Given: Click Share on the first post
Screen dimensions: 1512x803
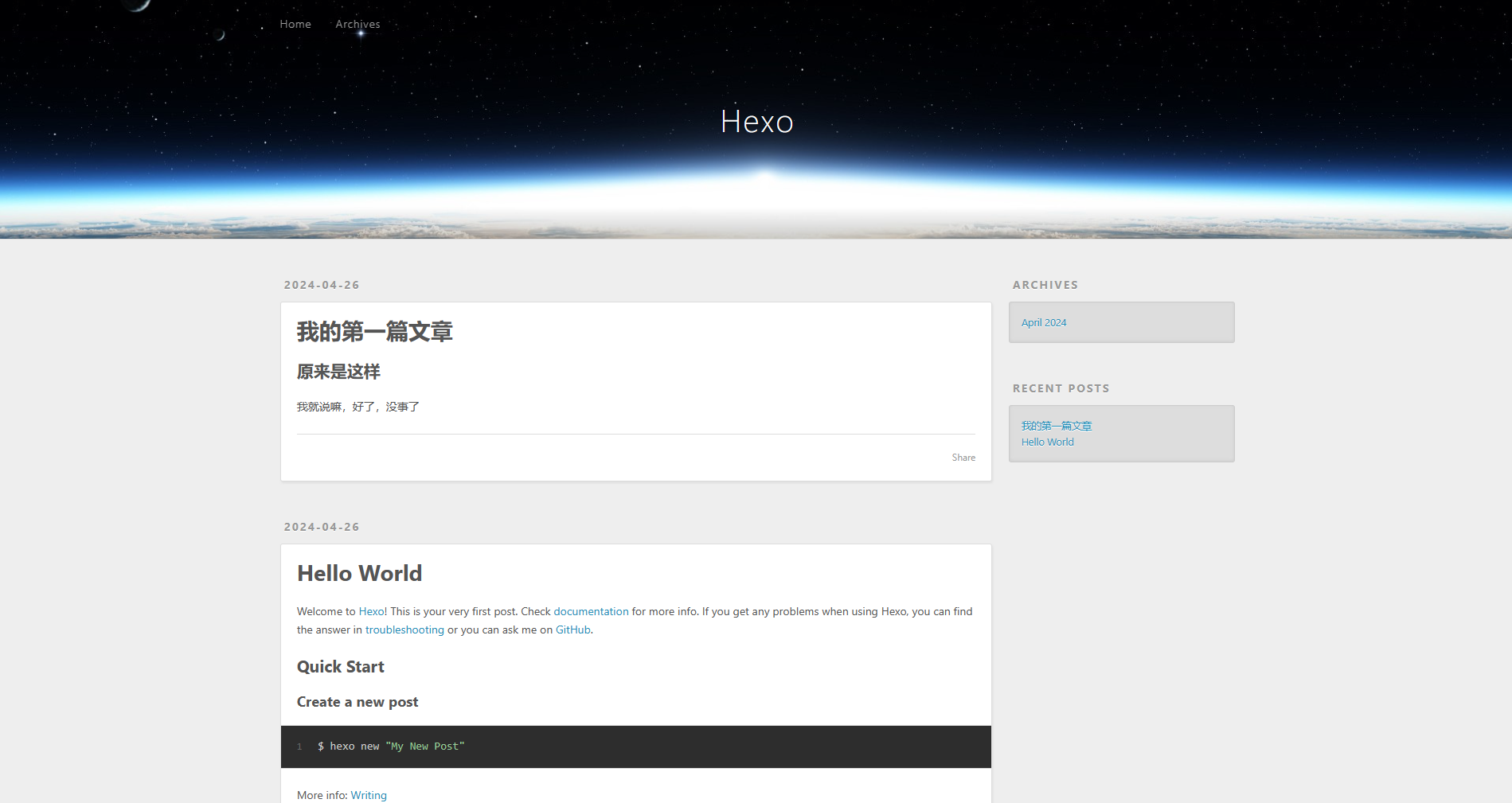Looking at the screenshot, I should pos(963,458).
